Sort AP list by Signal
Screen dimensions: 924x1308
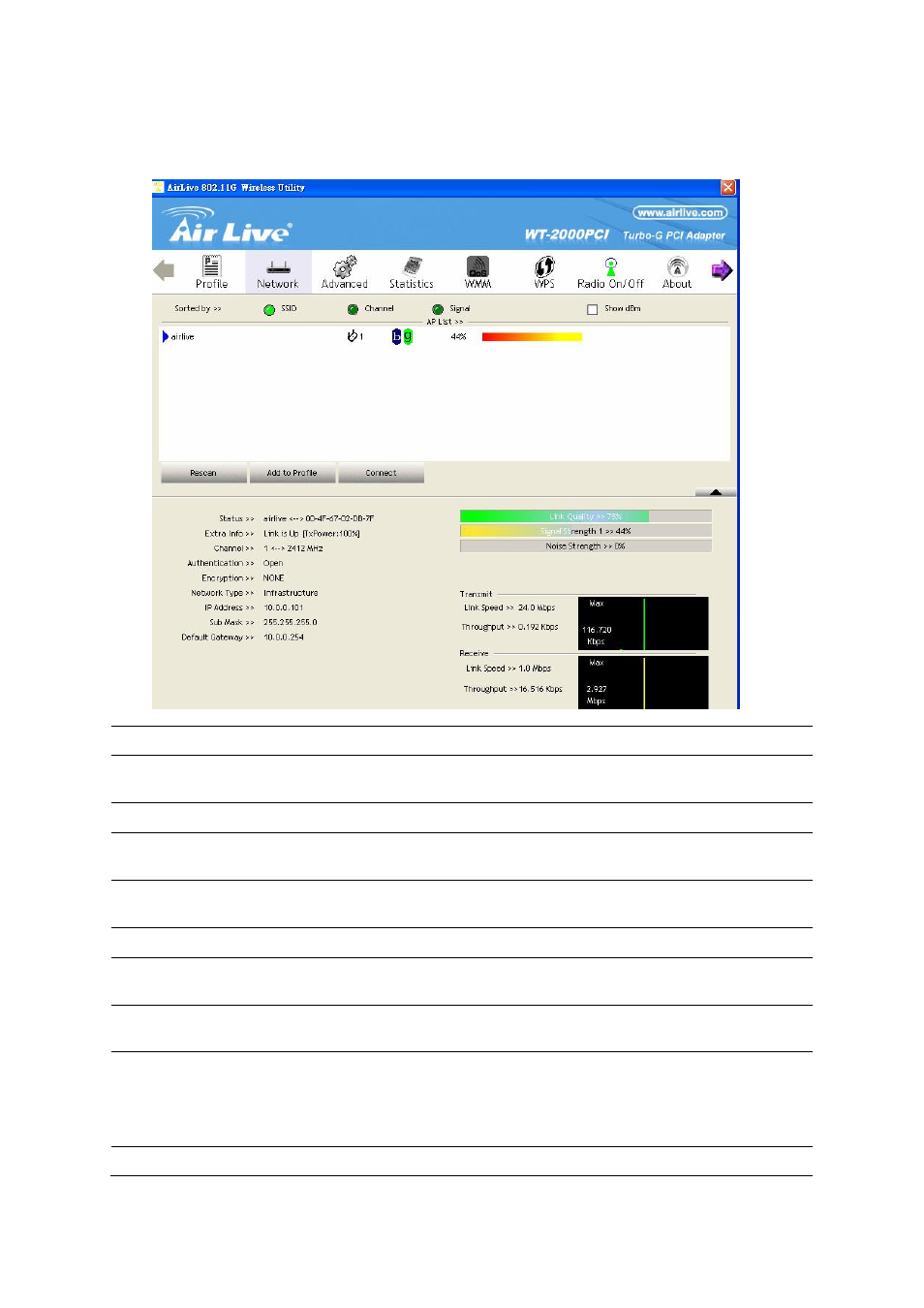438,309
